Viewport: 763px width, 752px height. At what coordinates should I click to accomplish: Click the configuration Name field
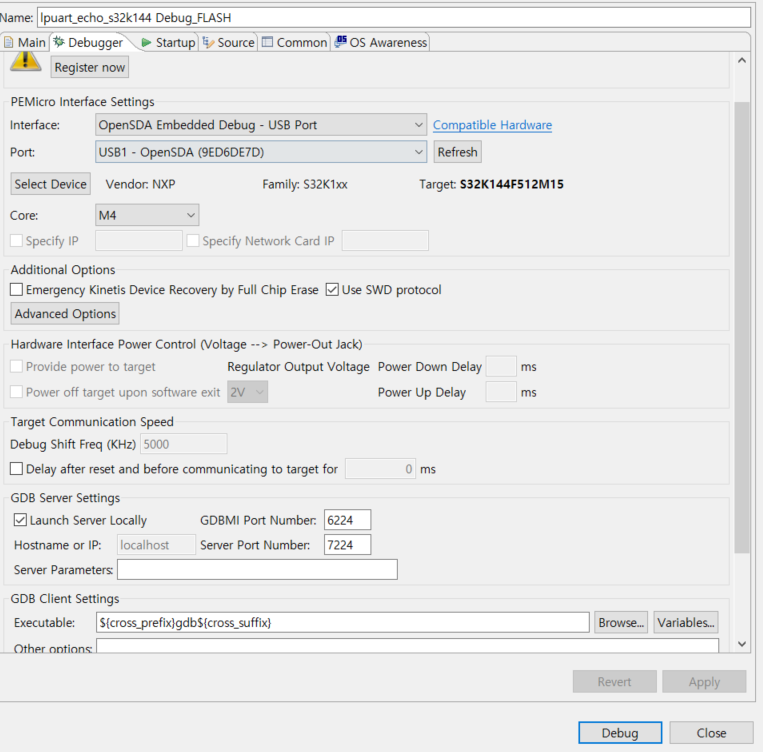[x=394, y=18]
